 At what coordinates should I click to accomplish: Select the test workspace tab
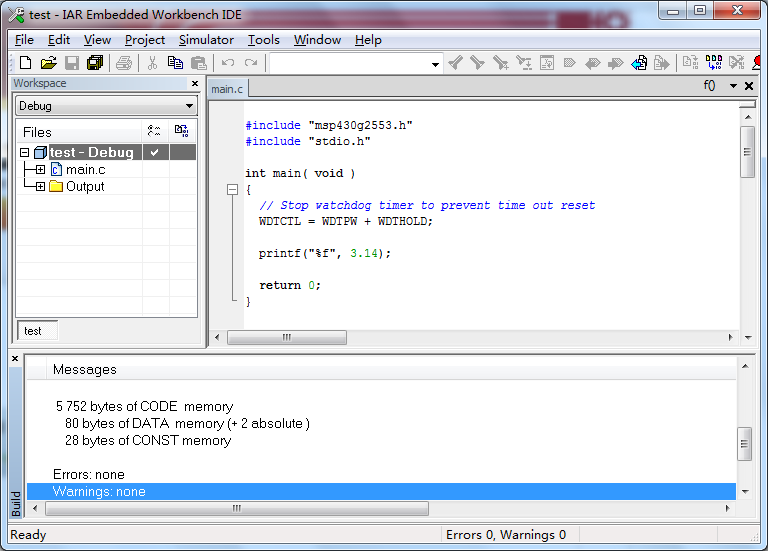33,330
